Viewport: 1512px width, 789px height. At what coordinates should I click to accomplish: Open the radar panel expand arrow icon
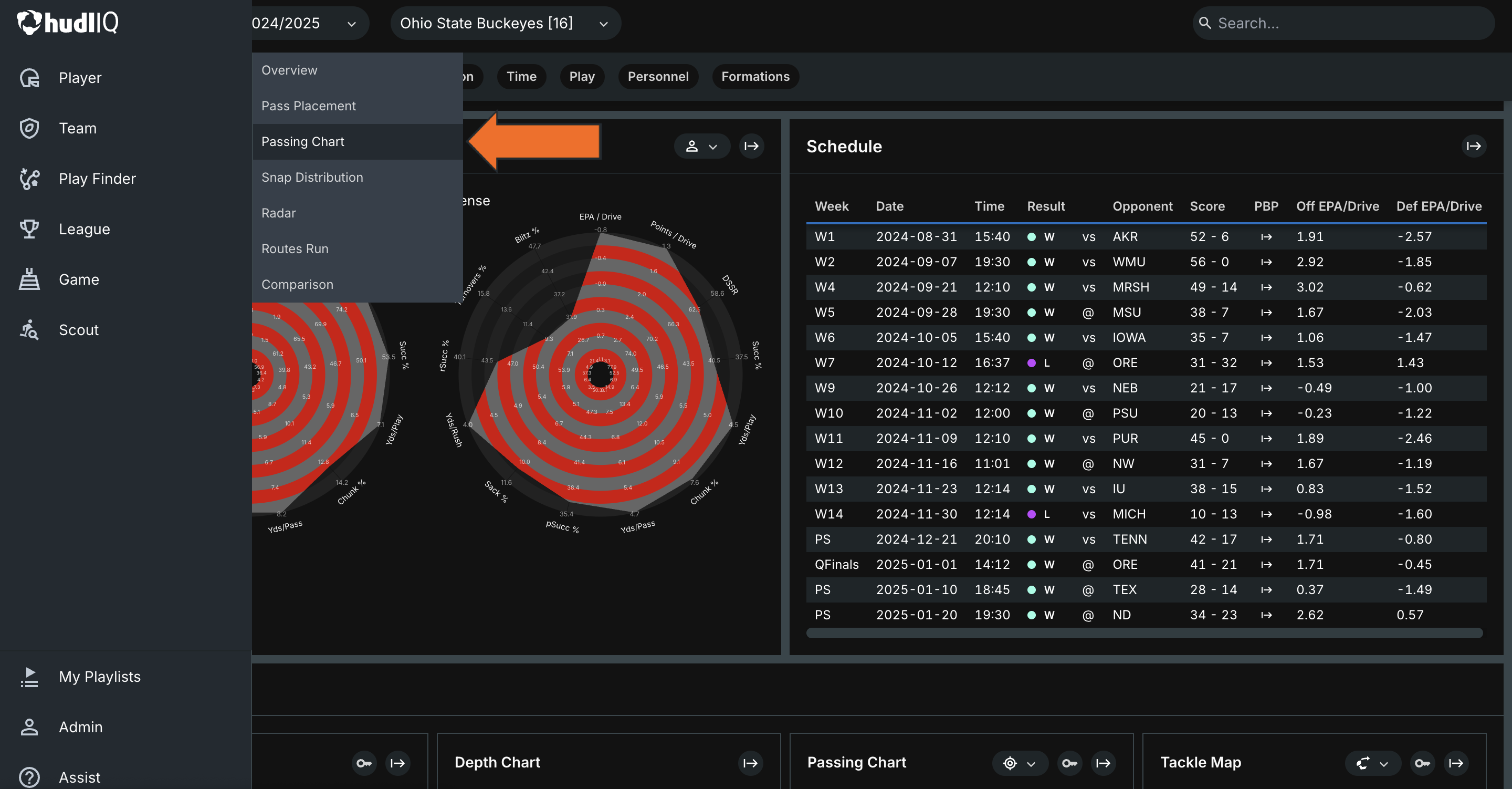(752, 146)
